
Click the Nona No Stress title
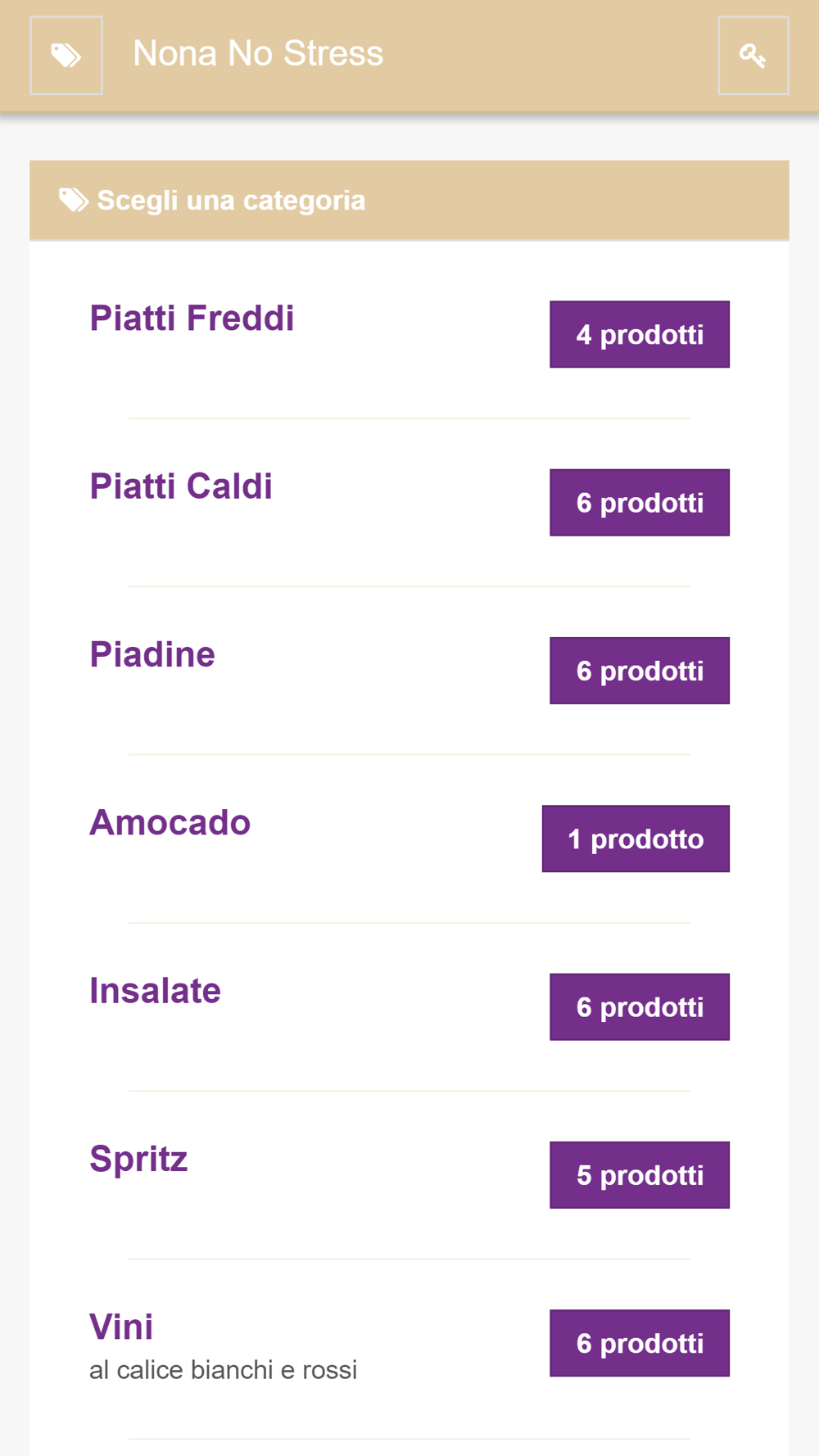pyautogui.click(x=258, y=54)
